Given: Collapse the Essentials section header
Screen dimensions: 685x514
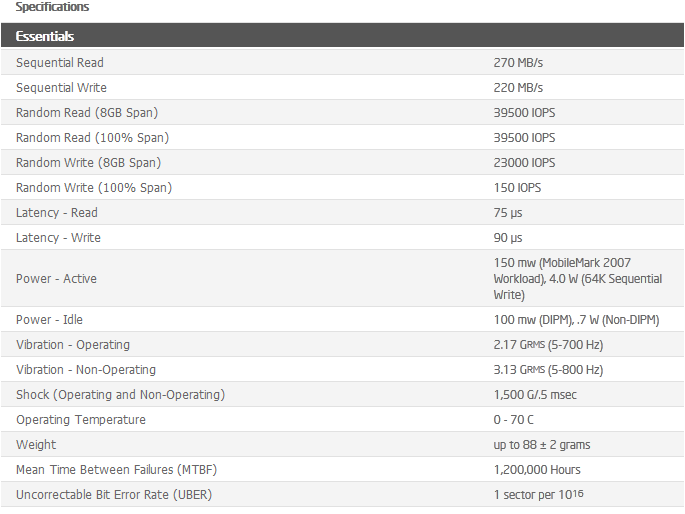Looking at the screenshot, I should tap(45, 36).
